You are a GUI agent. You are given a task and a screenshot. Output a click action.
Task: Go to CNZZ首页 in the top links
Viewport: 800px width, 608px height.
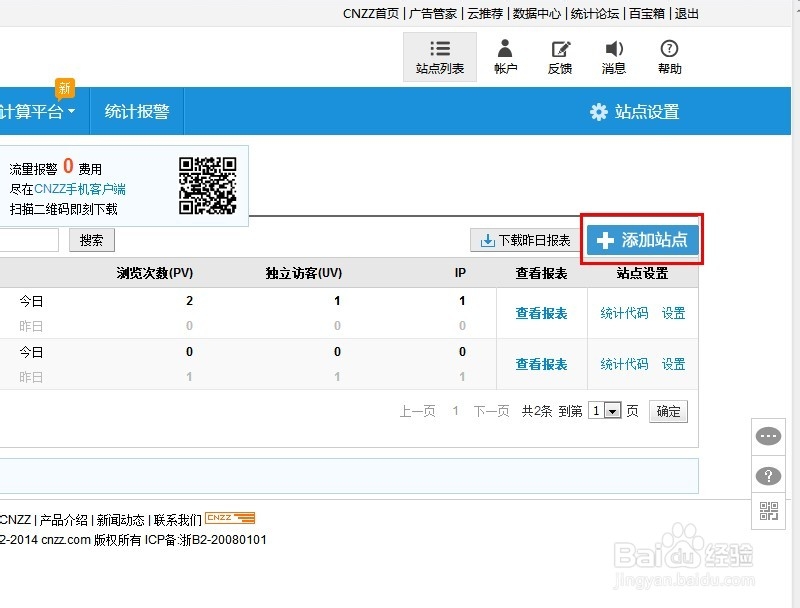(371, 14)
